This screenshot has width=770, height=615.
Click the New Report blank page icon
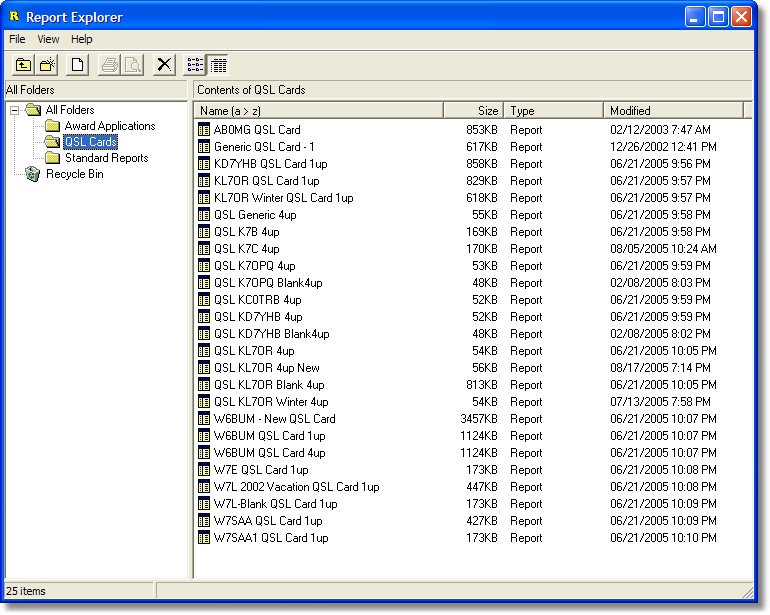point(77,65)
